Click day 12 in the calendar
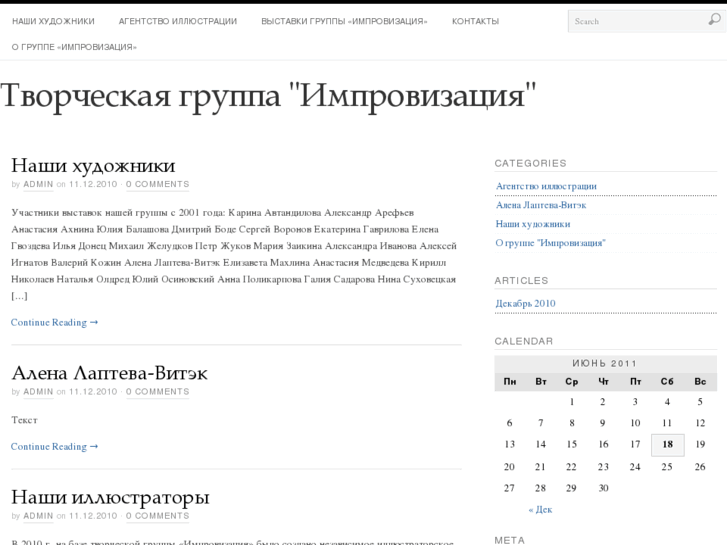Image resolution: width=727 pixels, height=545 pixels. coord(700,423)
